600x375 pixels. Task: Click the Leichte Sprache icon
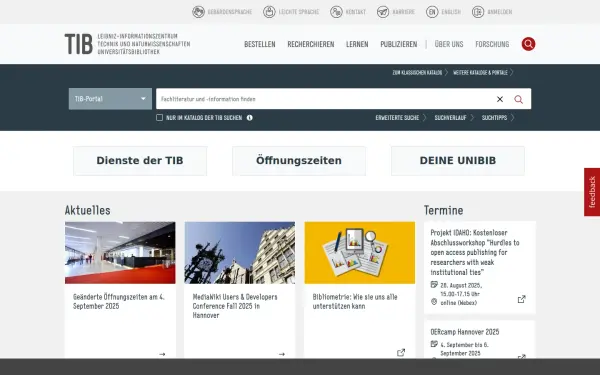tap(269, 12)
